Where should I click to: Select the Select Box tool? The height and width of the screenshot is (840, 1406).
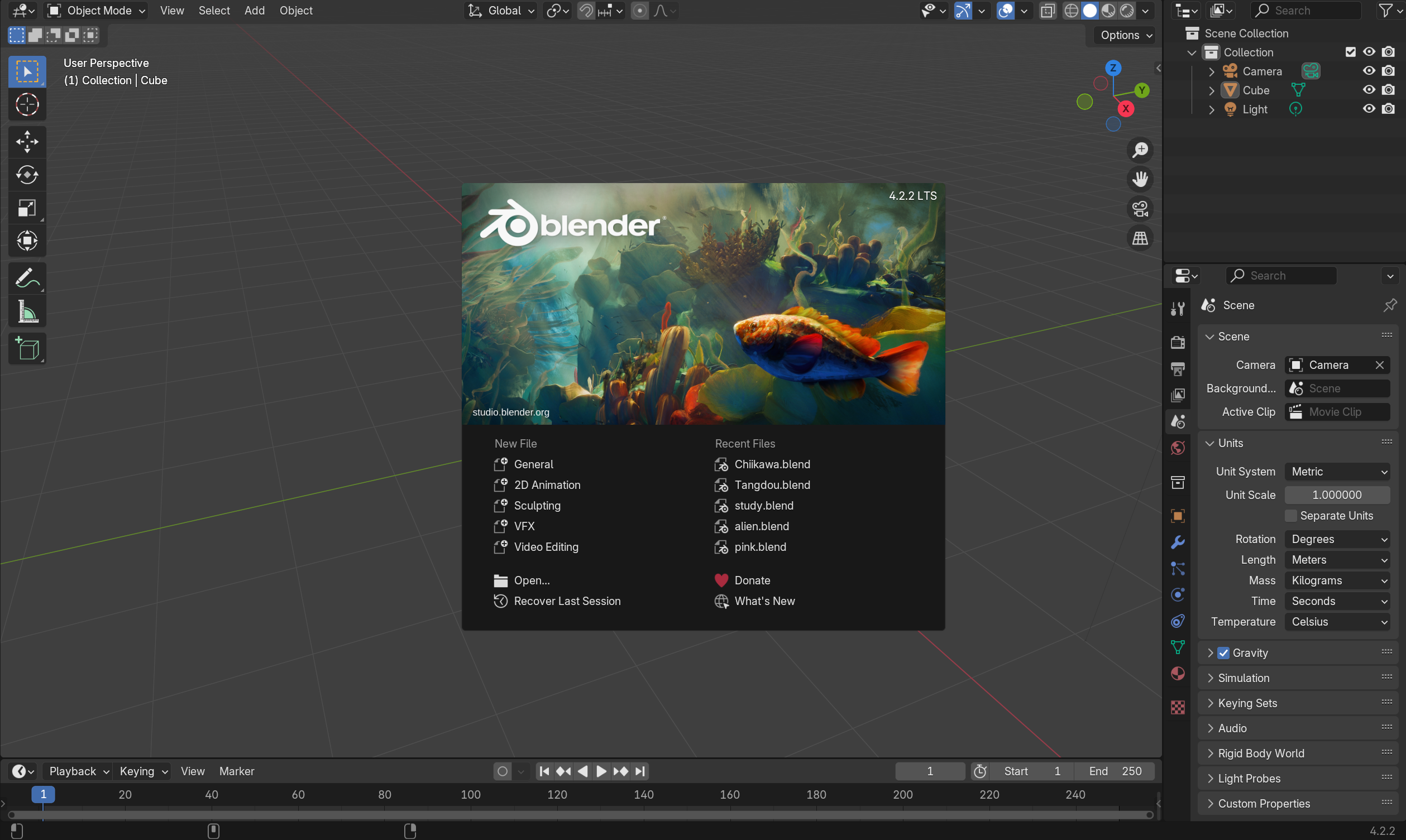[x=27, y=71]
